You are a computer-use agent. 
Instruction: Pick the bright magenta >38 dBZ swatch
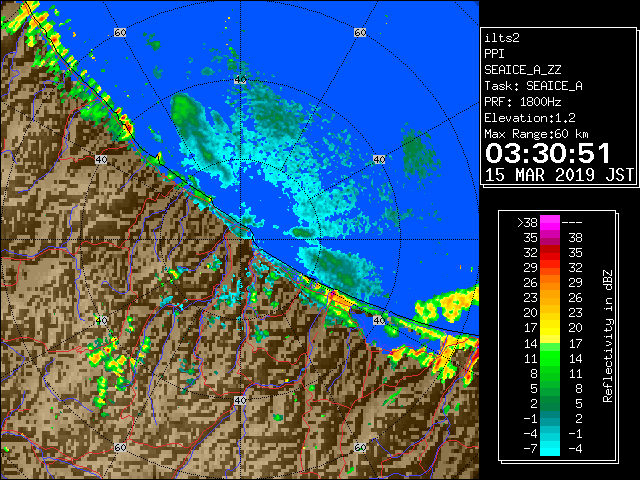(x=550, y=223)
